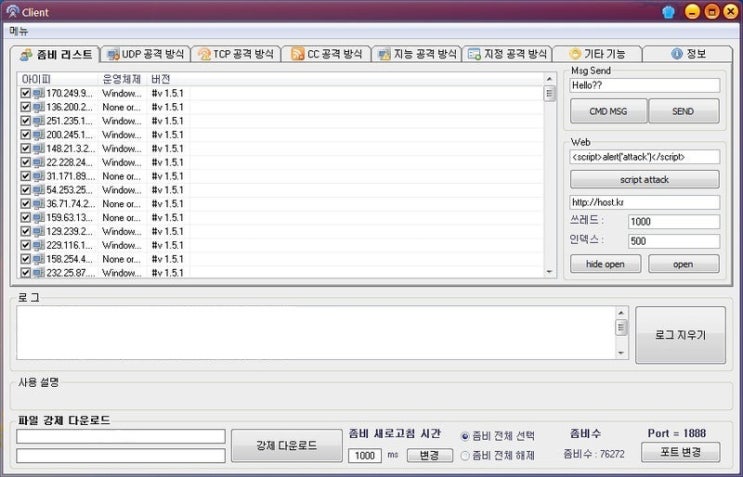Click inside the 로그 text area
The height and width of the screenshot is (477, 743).
click(x=316, y=333)
